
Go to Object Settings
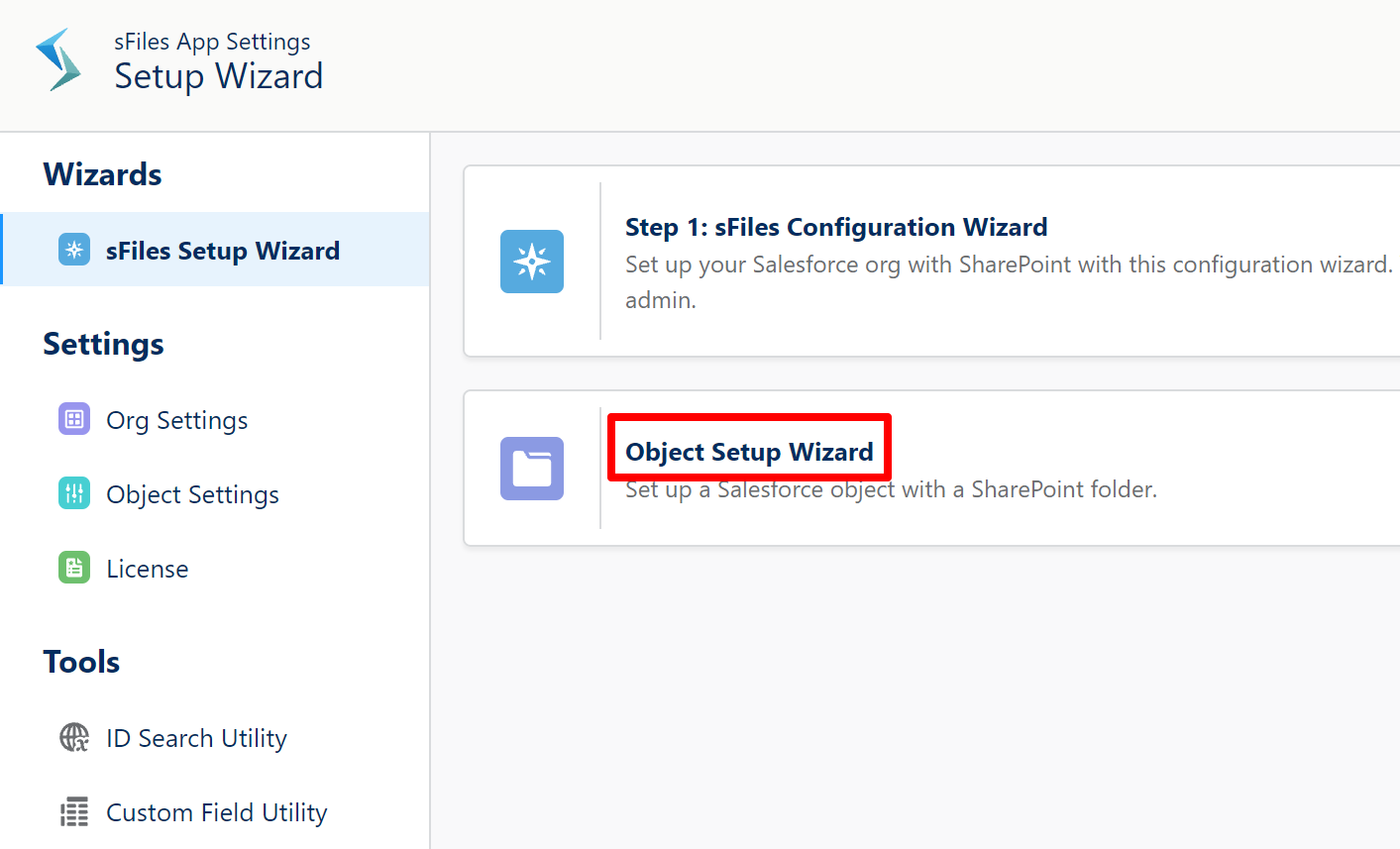(193, 494)
